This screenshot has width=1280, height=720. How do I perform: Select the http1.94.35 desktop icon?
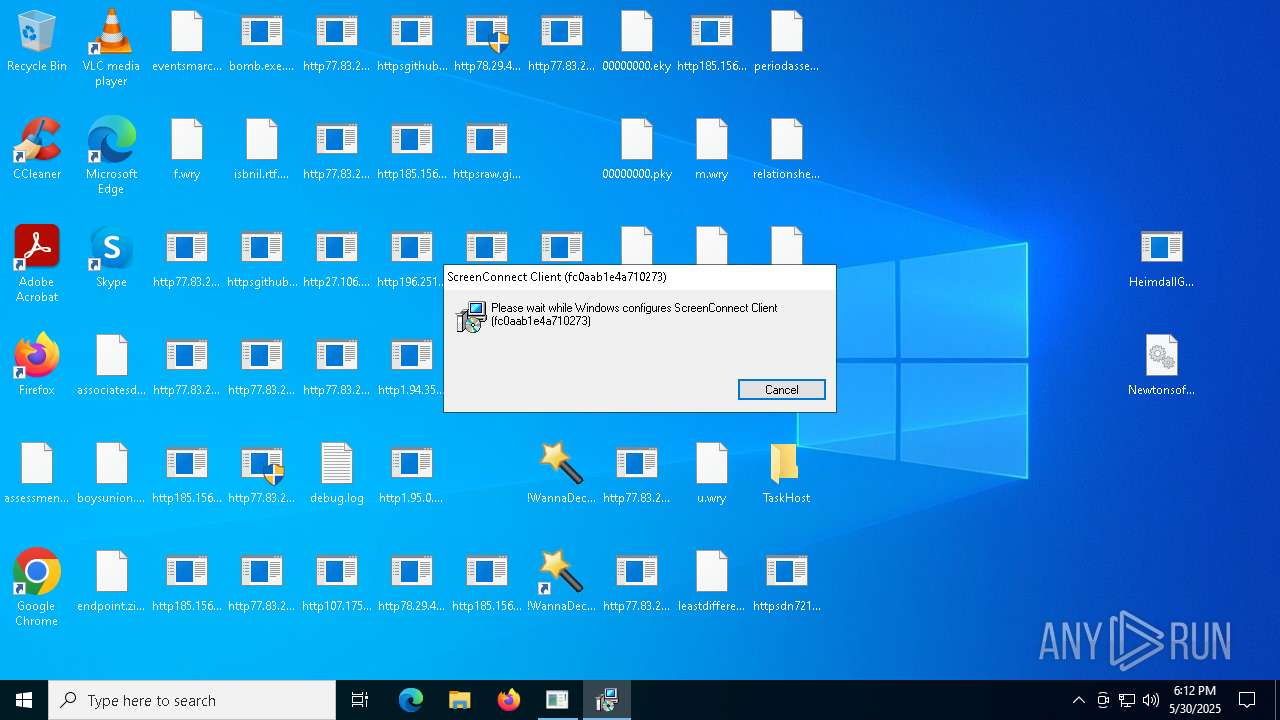[x=410, y=365]
